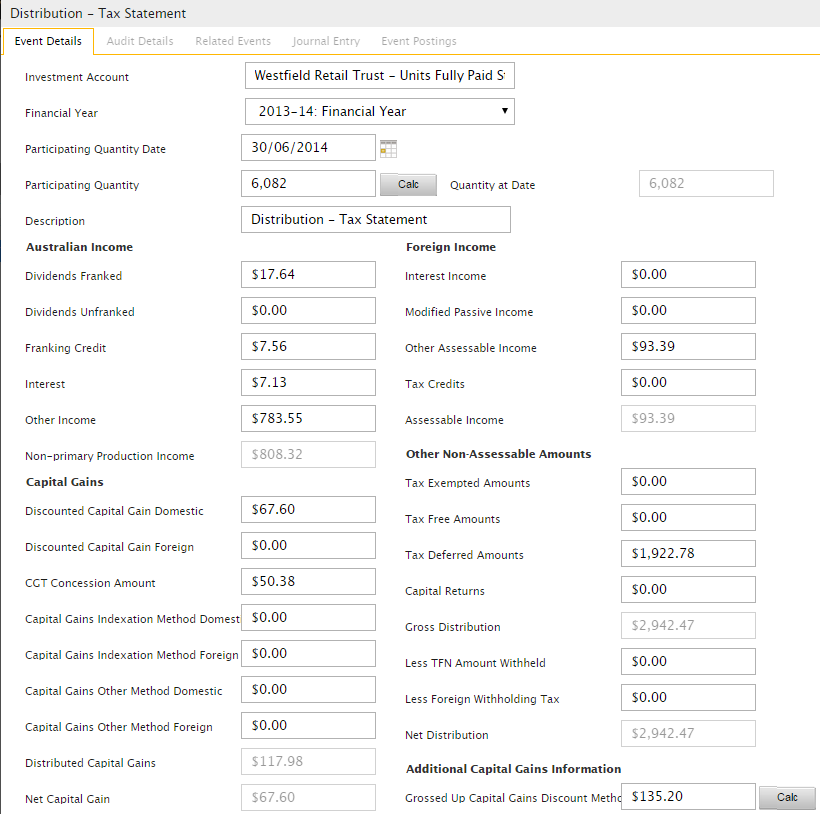Click the Other Assessable Income field

point(688,346)
